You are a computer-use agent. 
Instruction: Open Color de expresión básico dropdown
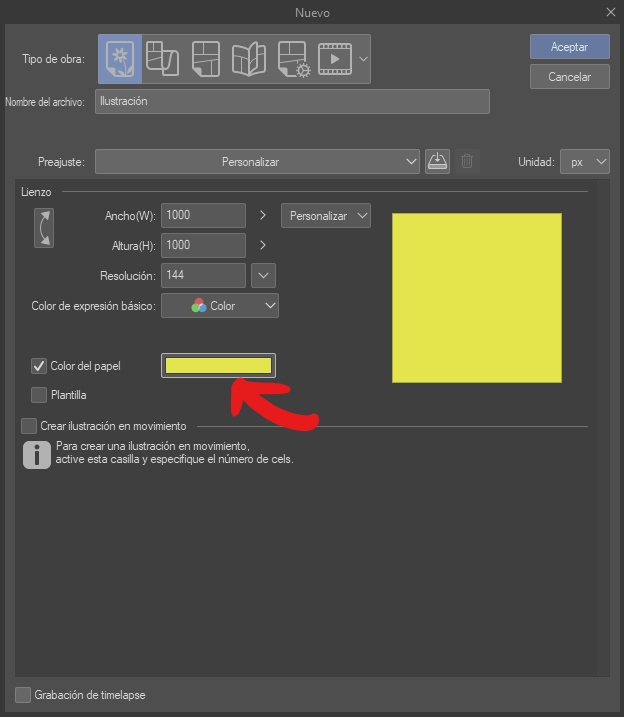point(220,306)
